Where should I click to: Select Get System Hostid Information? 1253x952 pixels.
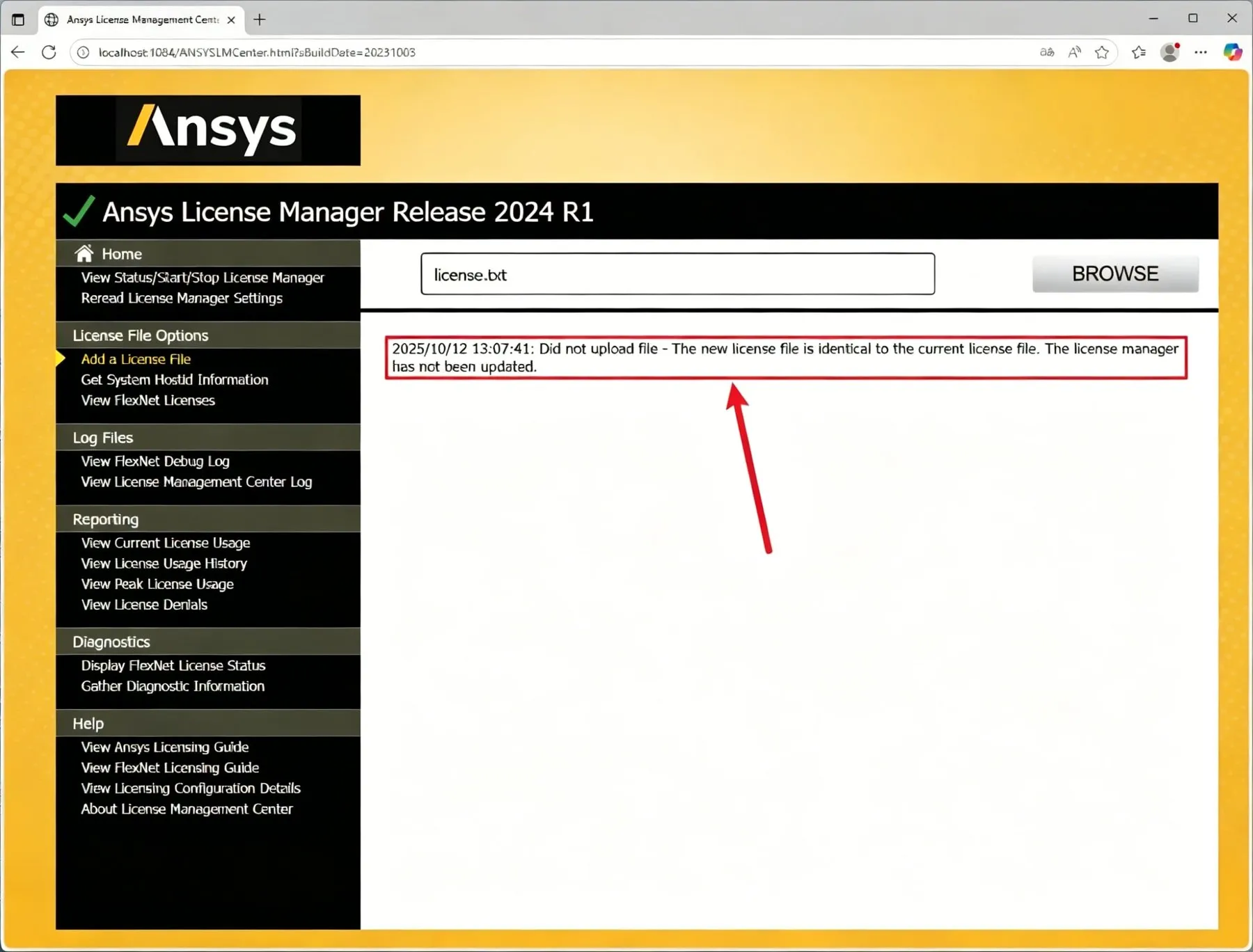[x=175, y=379]
